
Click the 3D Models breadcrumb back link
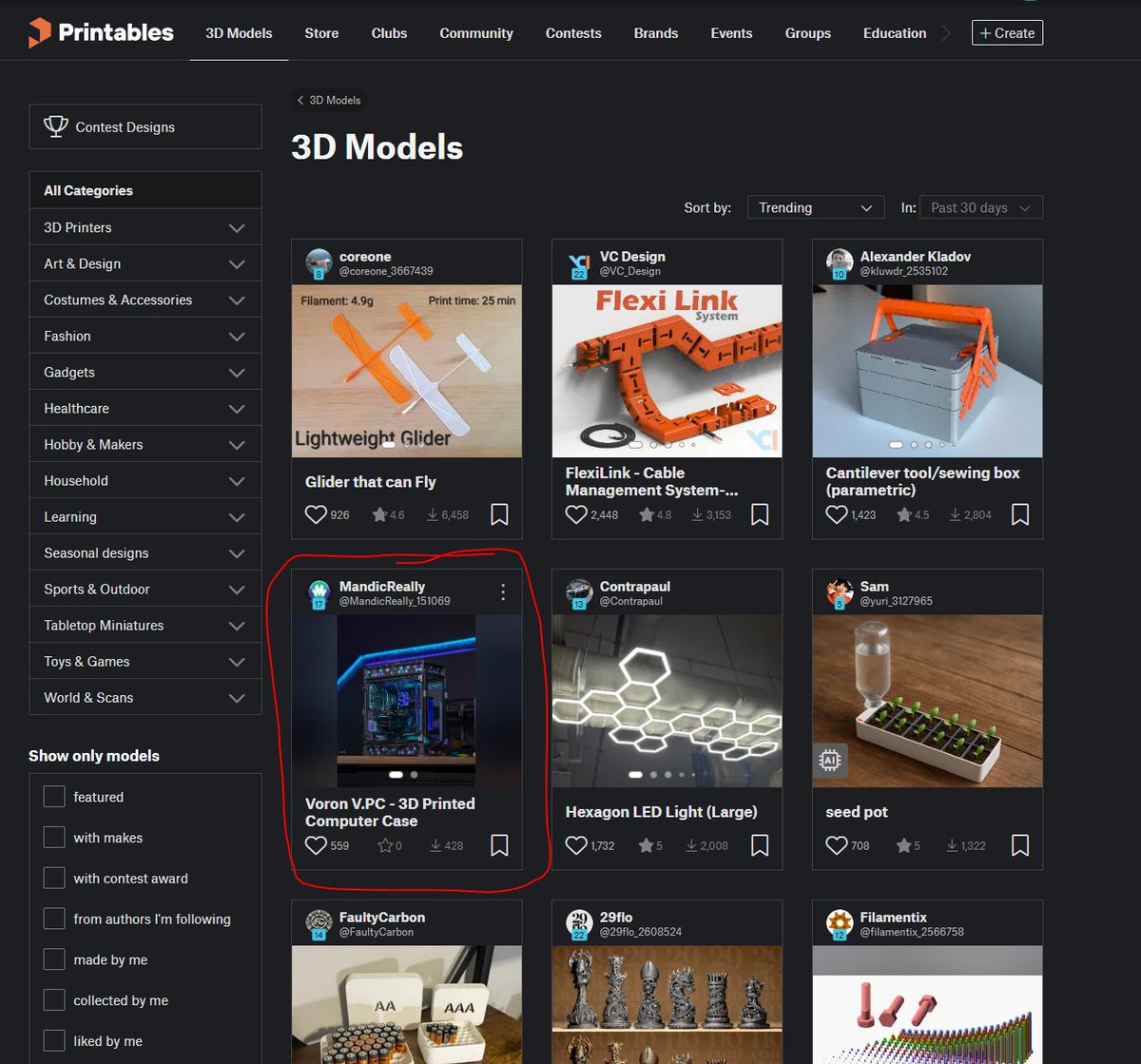[328, 100]
